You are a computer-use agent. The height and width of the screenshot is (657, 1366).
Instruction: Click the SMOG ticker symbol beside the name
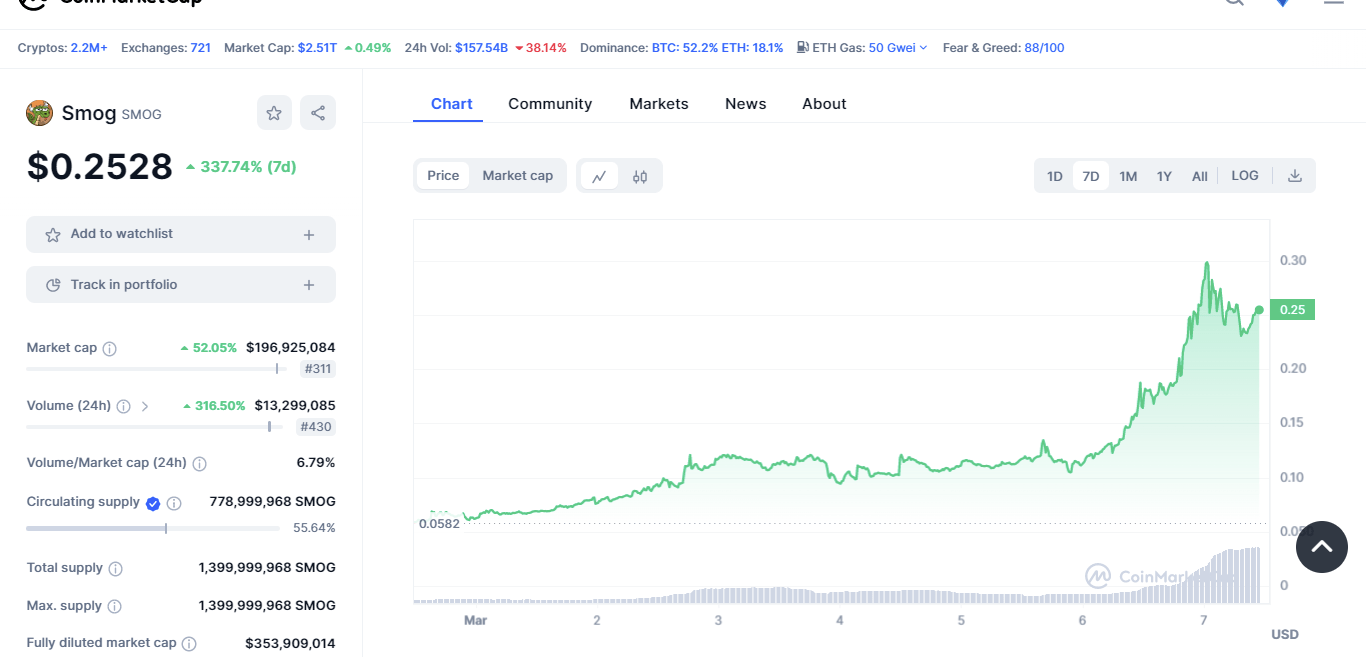141,115
